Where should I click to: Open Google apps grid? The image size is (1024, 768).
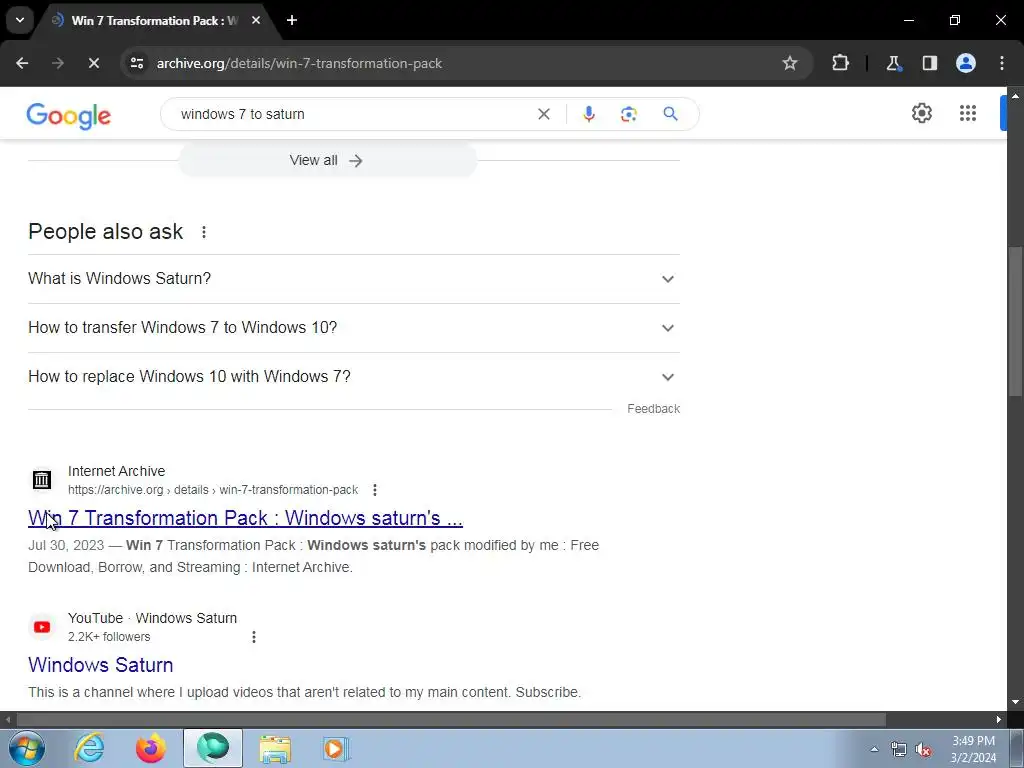pyautogui.click(x=968, y=113)
